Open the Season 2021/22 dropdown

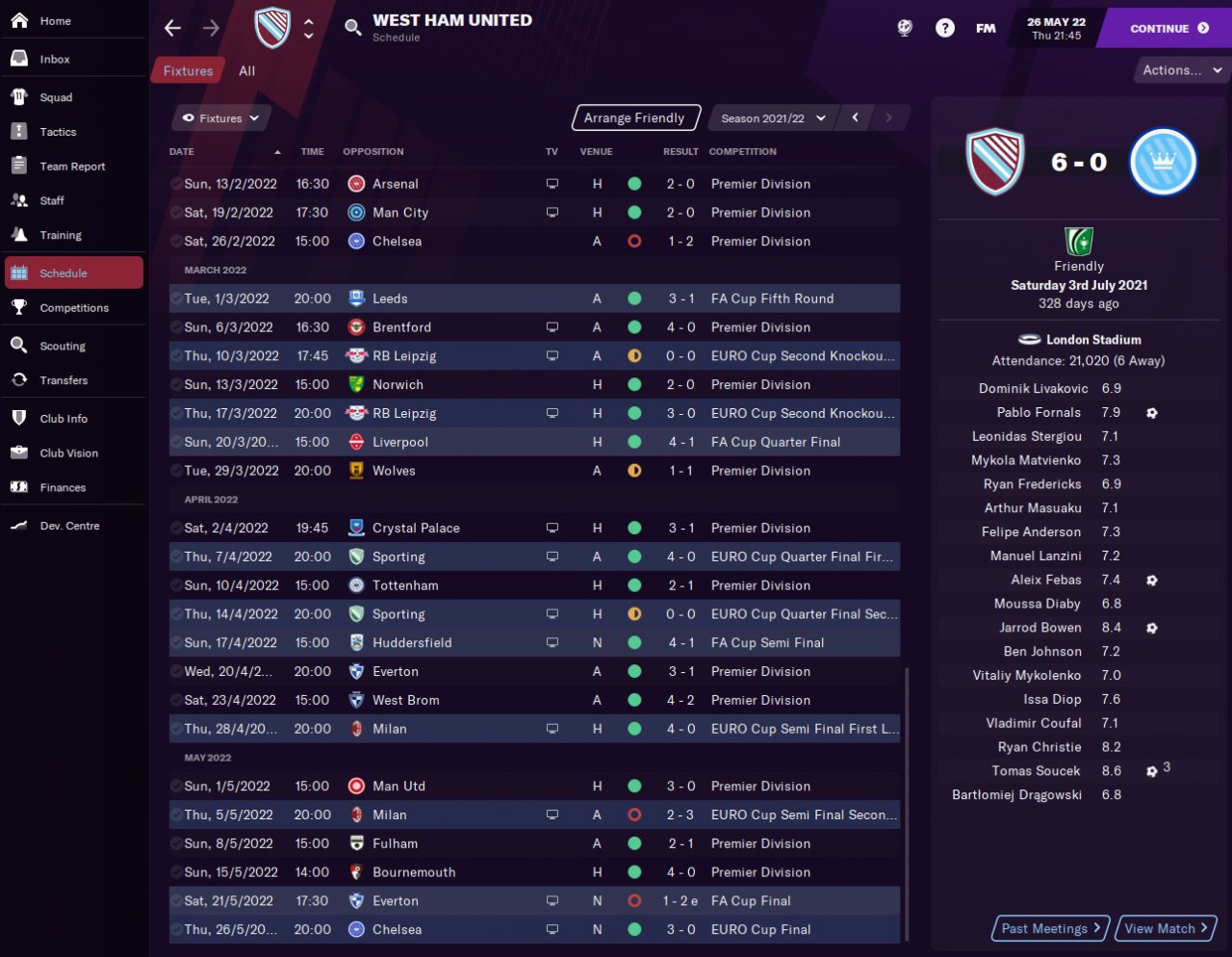[x=774, y=118]
